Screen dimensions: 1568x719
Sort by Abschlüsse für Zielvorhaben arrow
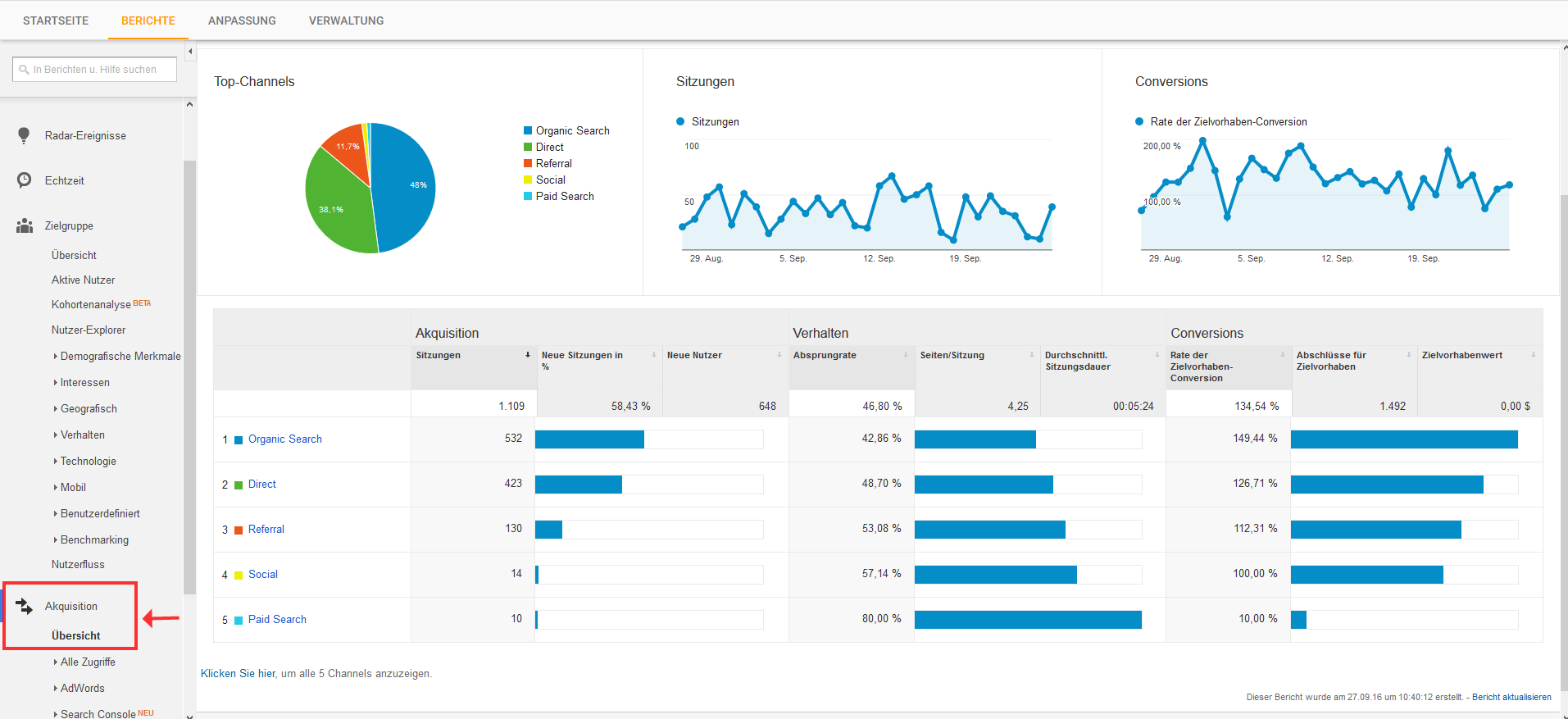coord(1409,355)
